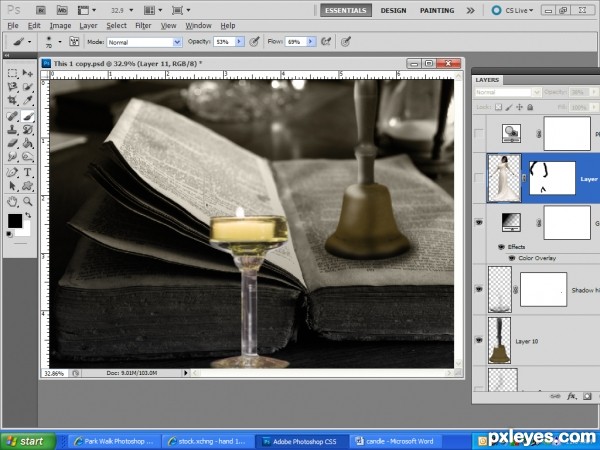Image resolution: width=600 pixels, height=450 pixels.
Task: Select the Zoom tool
Action: tap(27, 201)
